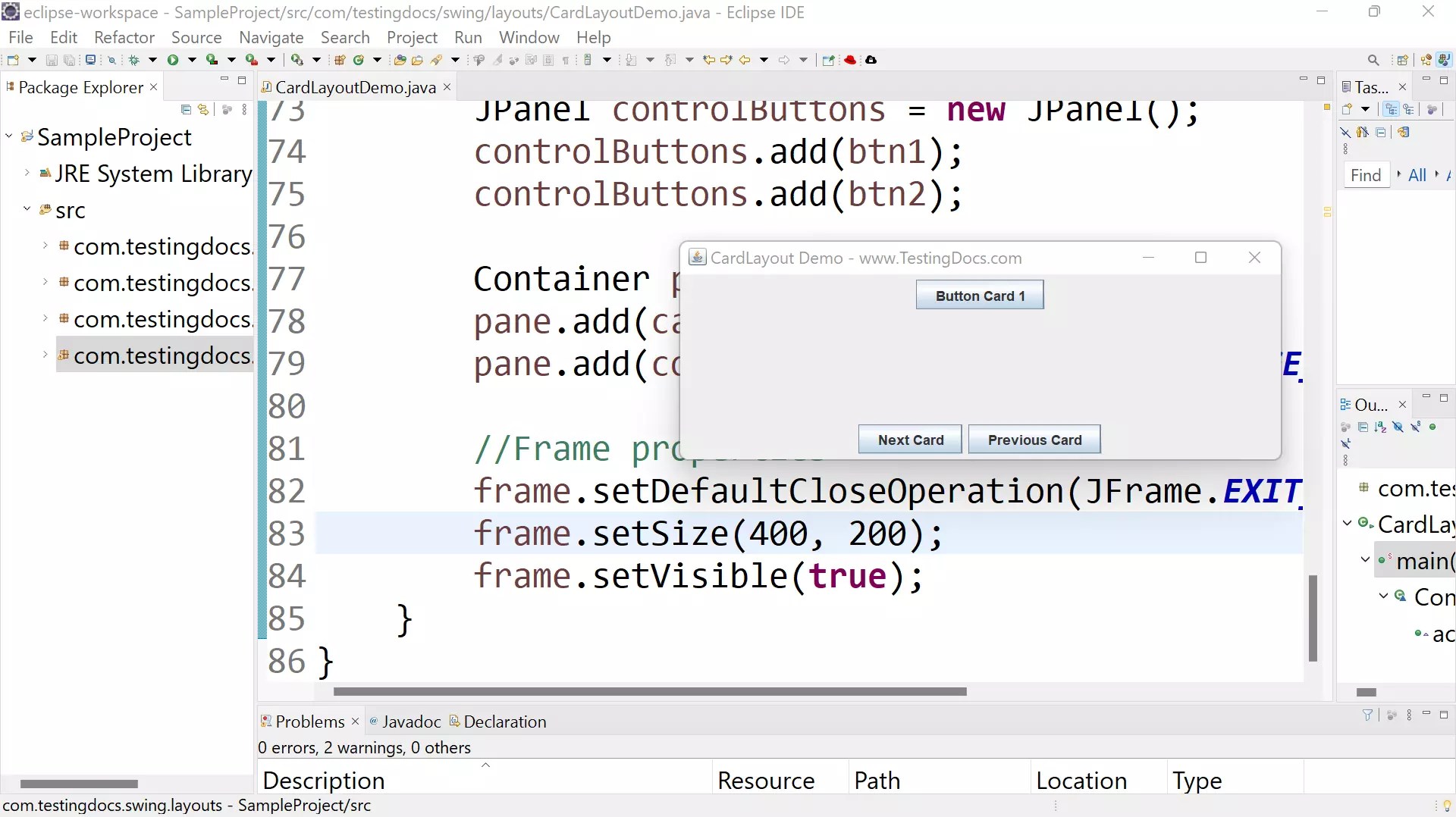Sort Outline members alphabetically
The height and width of the screenshot is (817, 1456).
[1379, 427]
